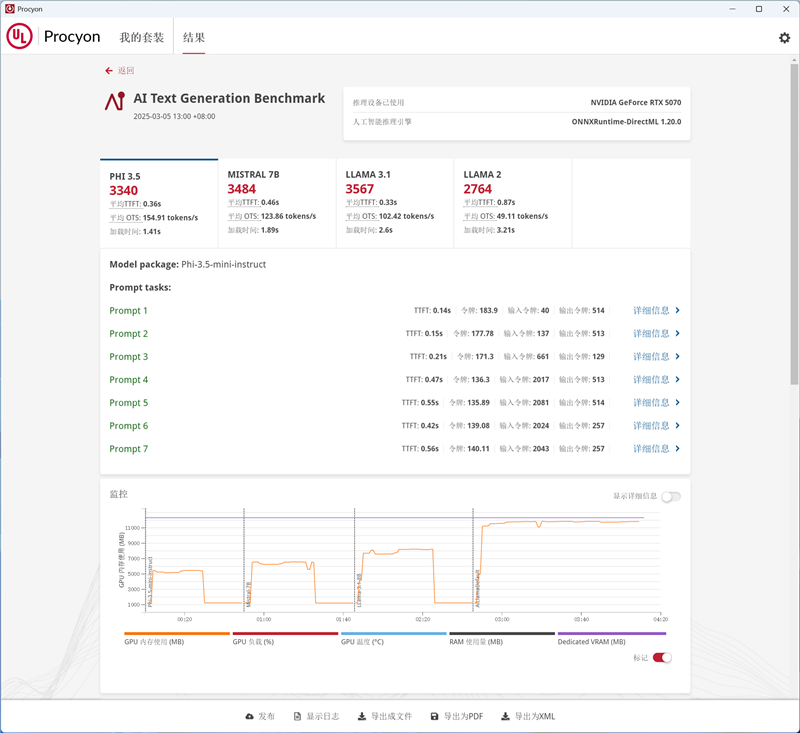Click NVIDIA GeForce RTX 5070 device text

(x=636, y=103)
